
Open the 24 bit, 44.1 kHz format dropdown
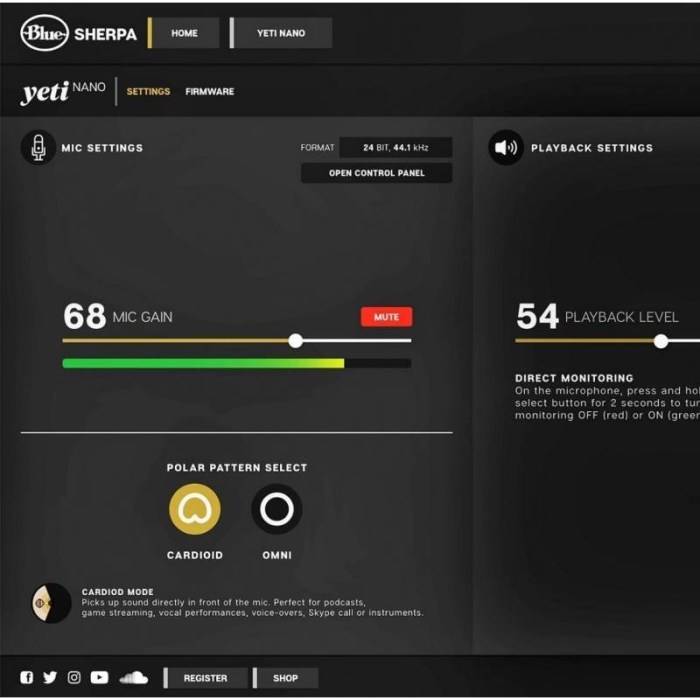(x=395, y=147)
